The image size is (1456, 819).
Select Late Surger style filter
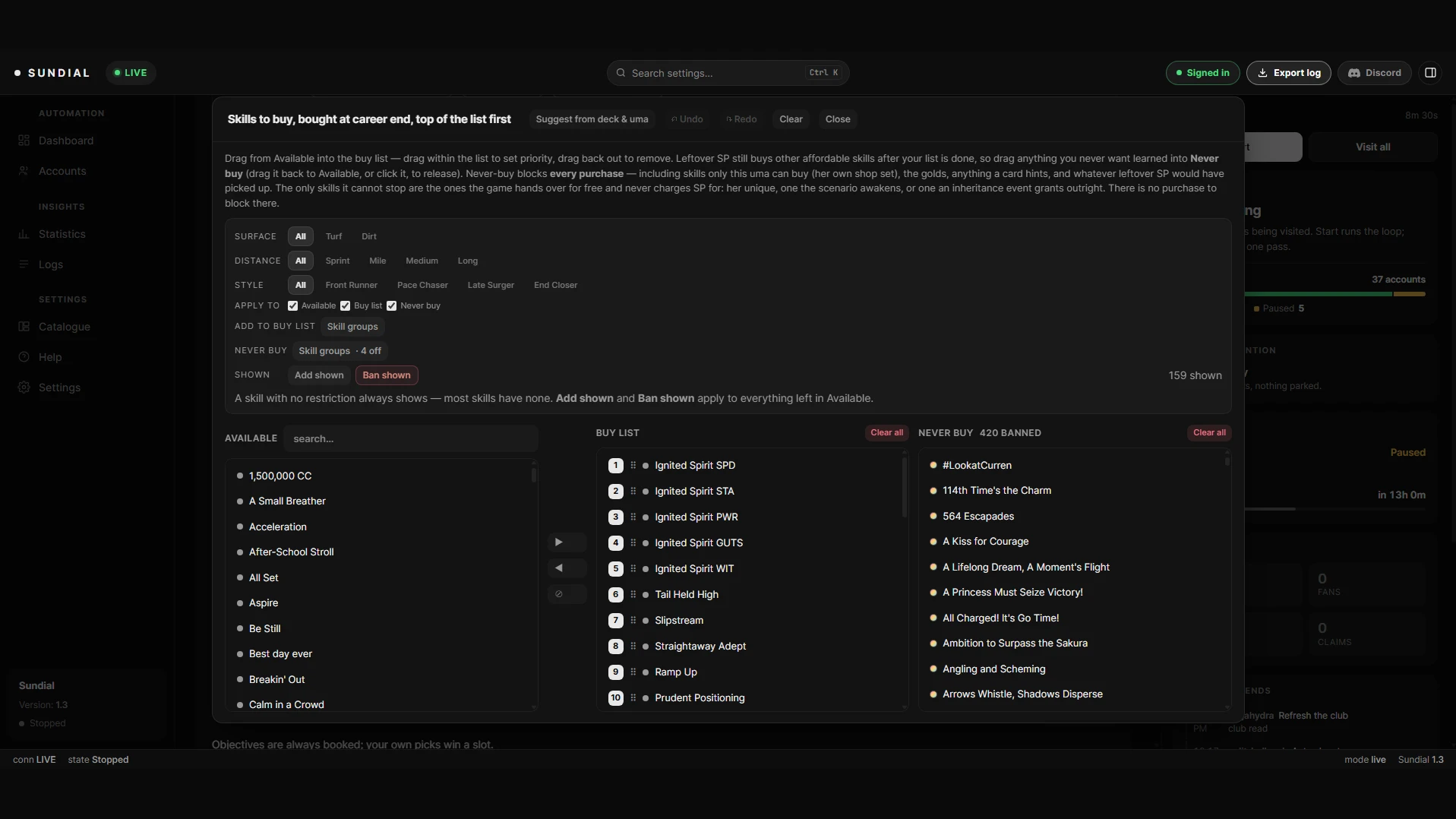[x=491, y=285]
